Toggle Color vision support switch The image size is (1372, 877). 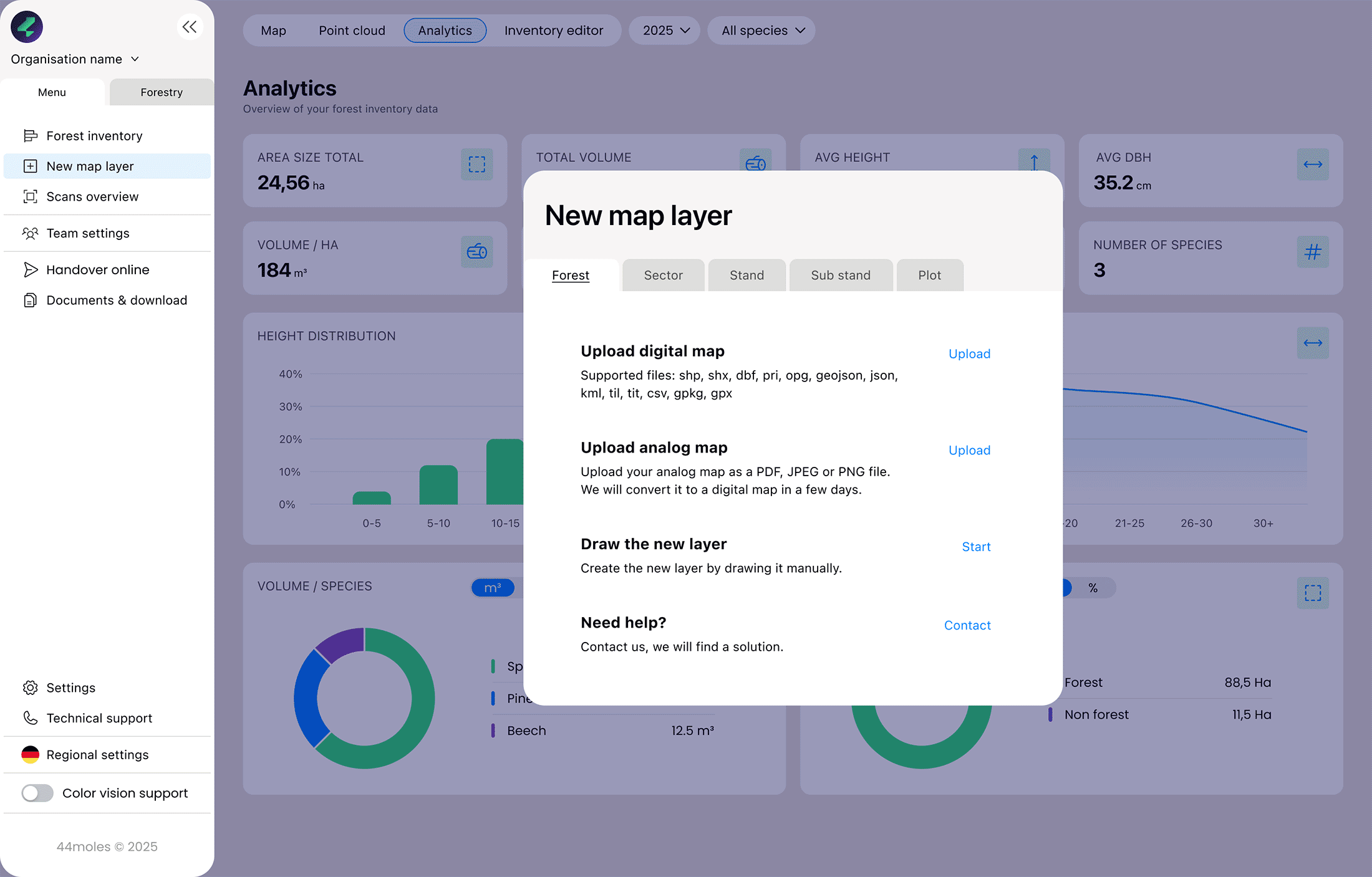point(37,793)
